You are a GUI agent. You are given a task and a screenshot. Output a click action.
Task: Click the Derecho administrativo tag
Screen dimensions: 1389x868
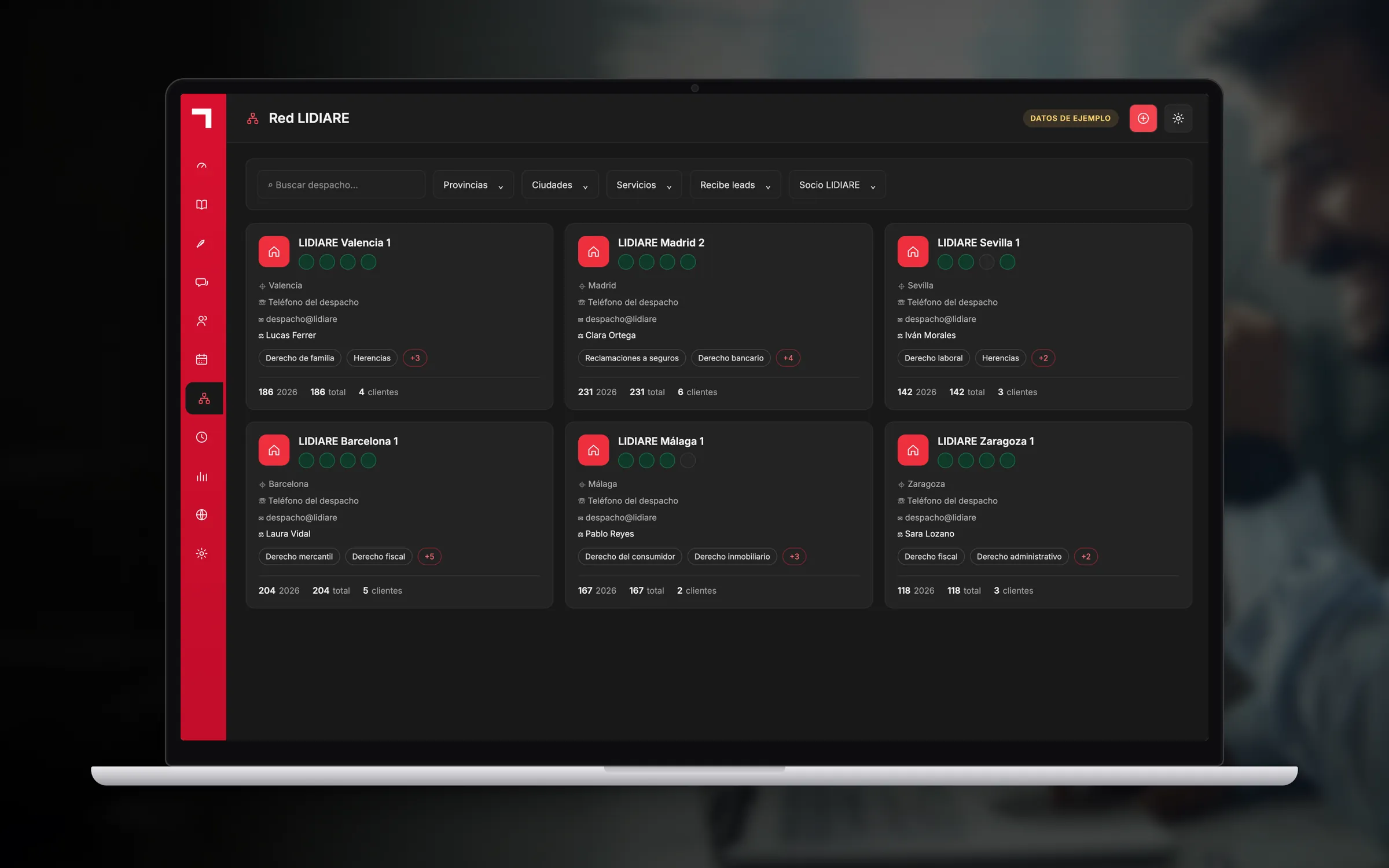point(1019,557)
